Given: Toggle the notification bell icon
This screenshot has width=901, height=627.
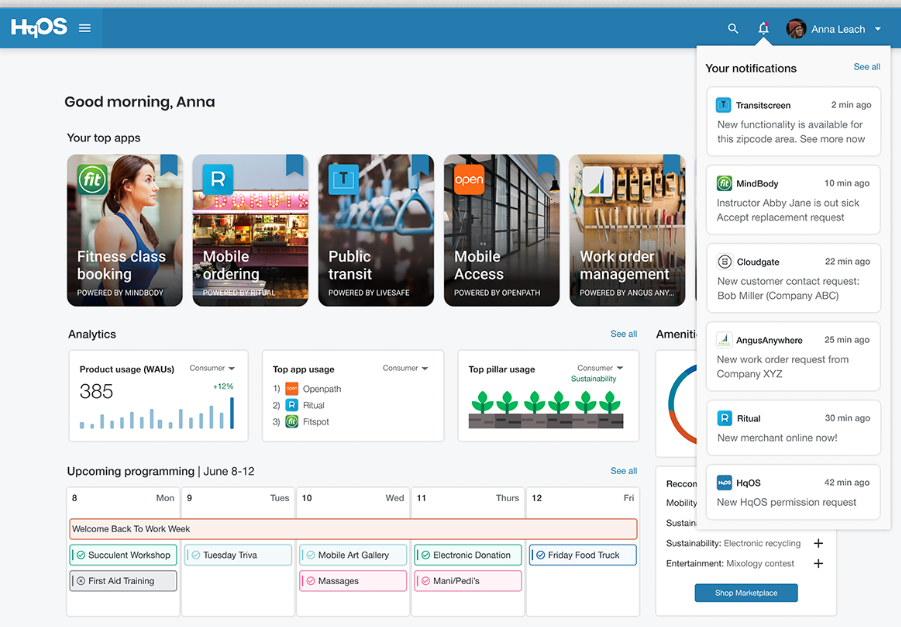Looking at the screenshot, I should (x=763, y=28).
